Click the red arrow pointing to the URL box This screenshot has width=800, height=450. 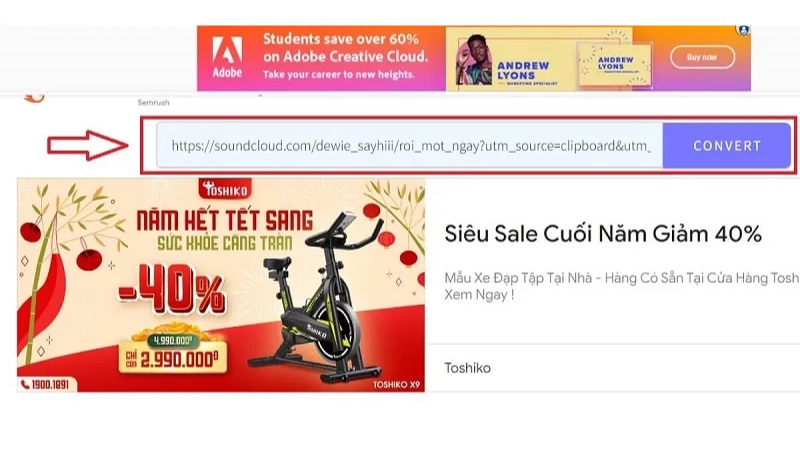(x=87, y=145)
